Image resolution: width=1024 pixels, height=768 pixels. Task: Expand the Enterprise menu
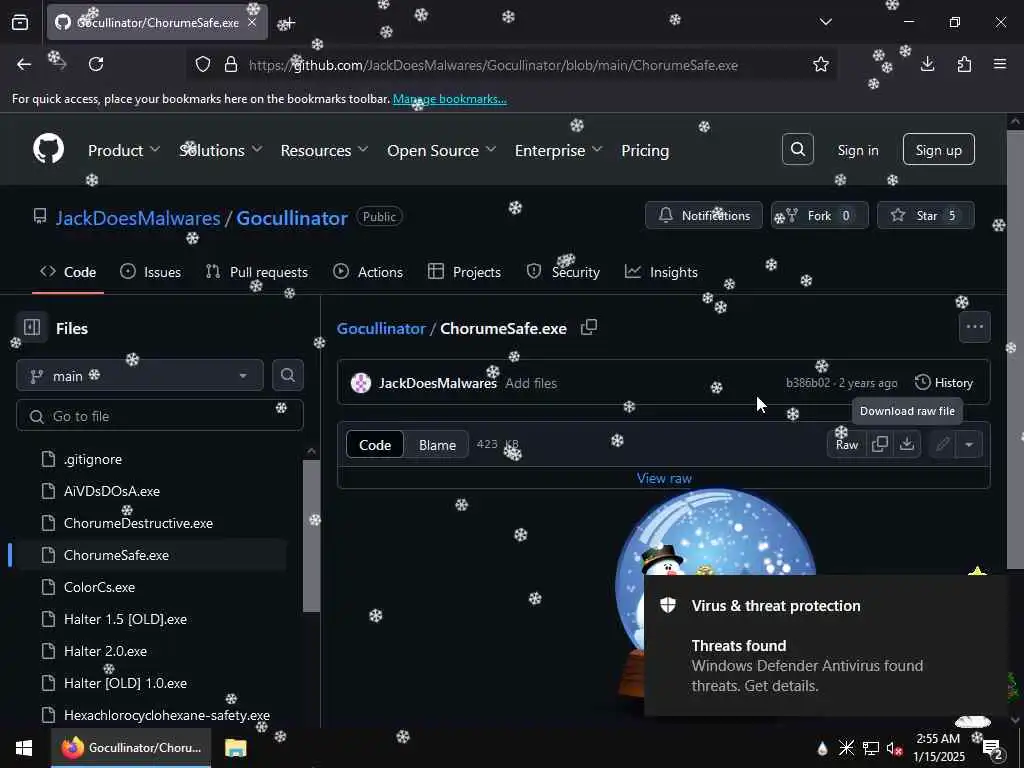(x=558, y=150)
